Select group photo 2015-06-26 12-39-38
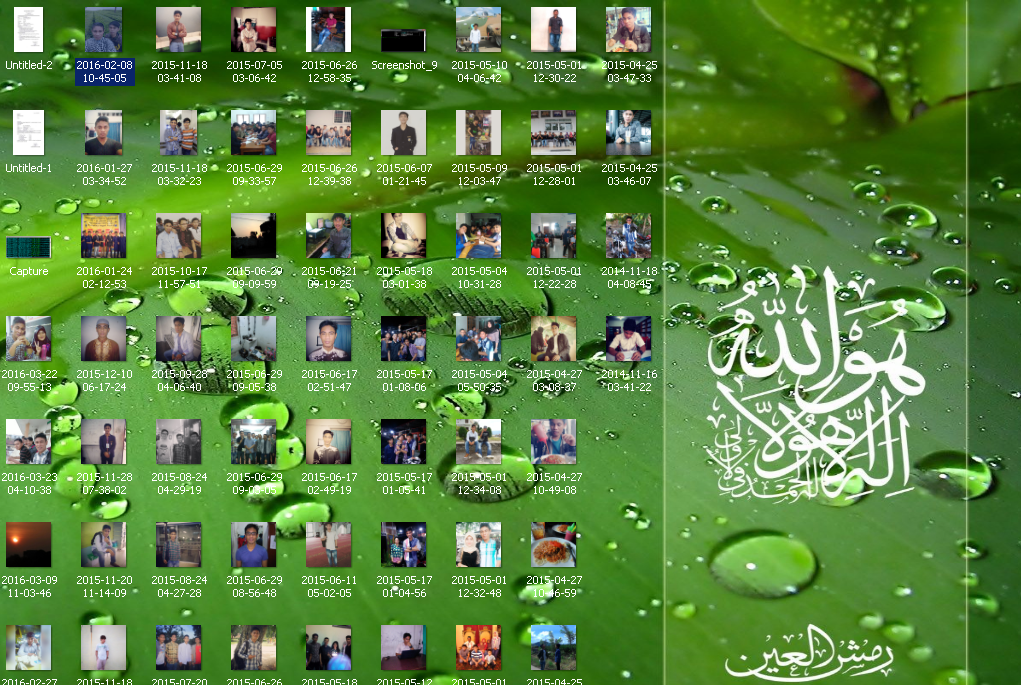The height and width of the screenshot is (685, 1021). tap(329, 133)
